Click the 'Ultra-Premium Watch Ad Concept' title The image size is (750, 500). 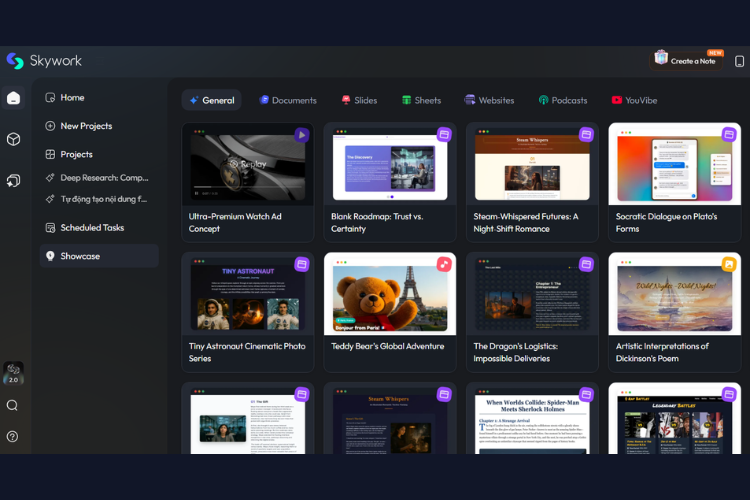coord(235,222)
